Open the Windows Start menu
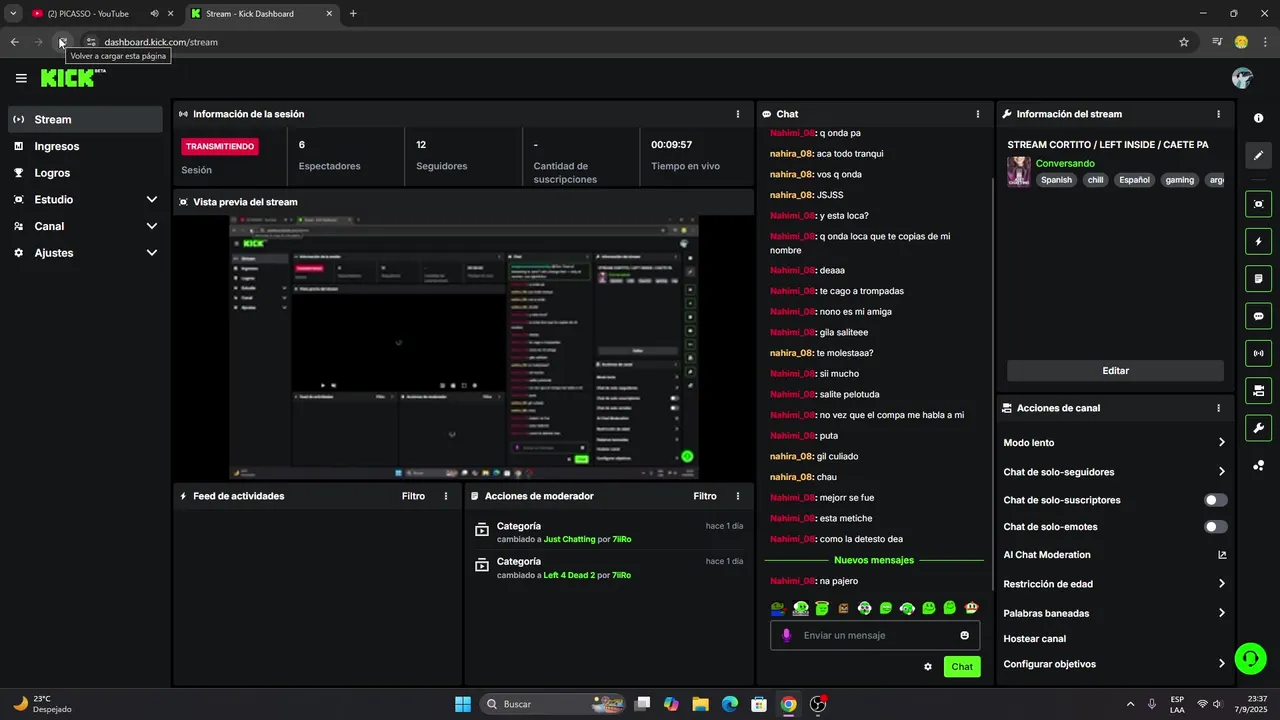The height and width of the screenshot is (720, 1280). coord(463,704)
